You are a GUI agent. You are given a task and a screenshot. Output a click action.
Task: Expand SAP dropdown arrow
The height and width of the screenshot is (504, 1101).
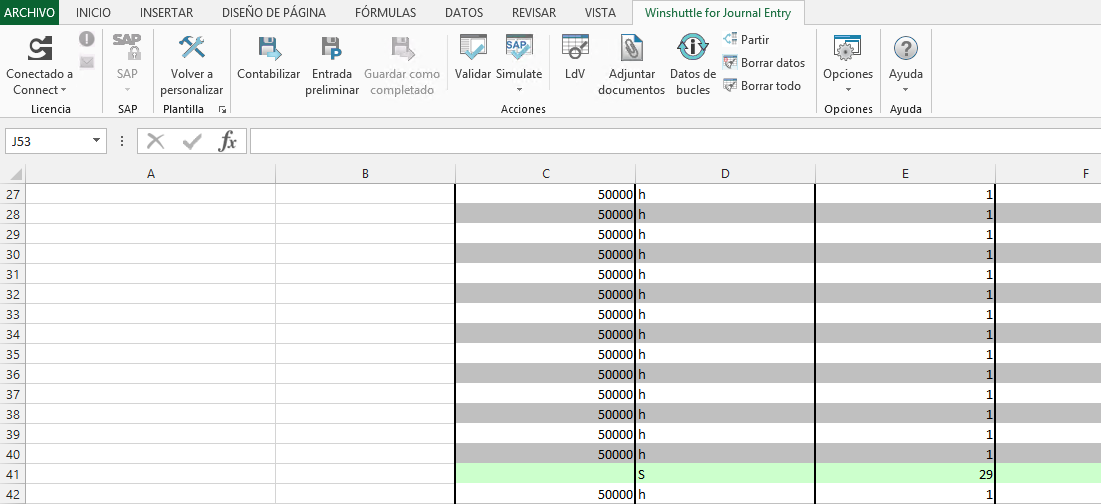[x=127, y=90]
